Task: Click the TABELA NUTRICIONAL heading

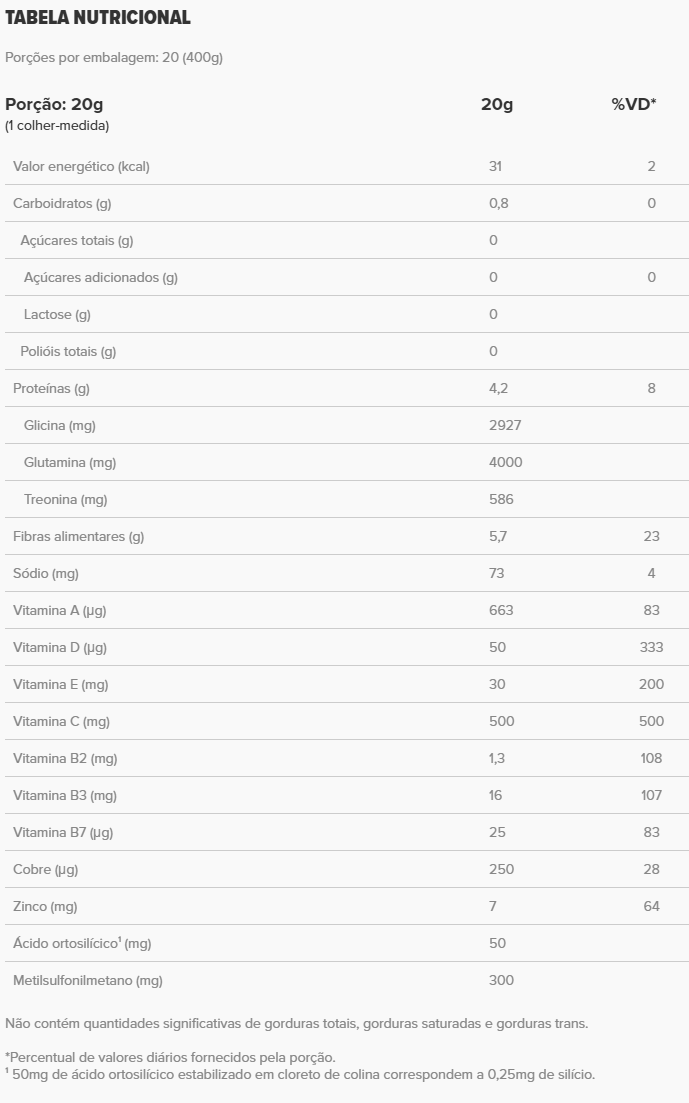Action: click(x=98, y=18)
